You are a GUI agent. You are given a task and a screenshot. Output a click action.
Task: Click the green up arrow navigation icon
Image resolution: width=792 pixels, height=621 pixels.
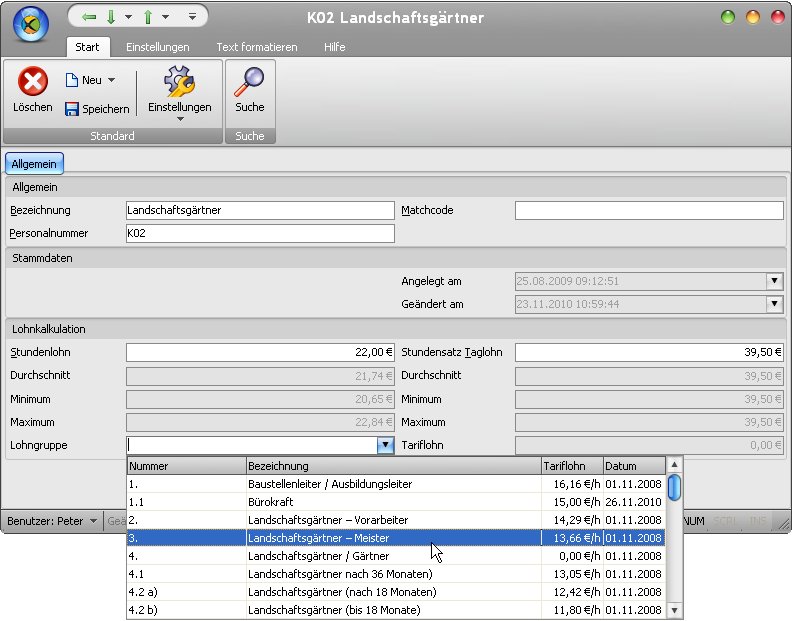[x=148, y=17]
